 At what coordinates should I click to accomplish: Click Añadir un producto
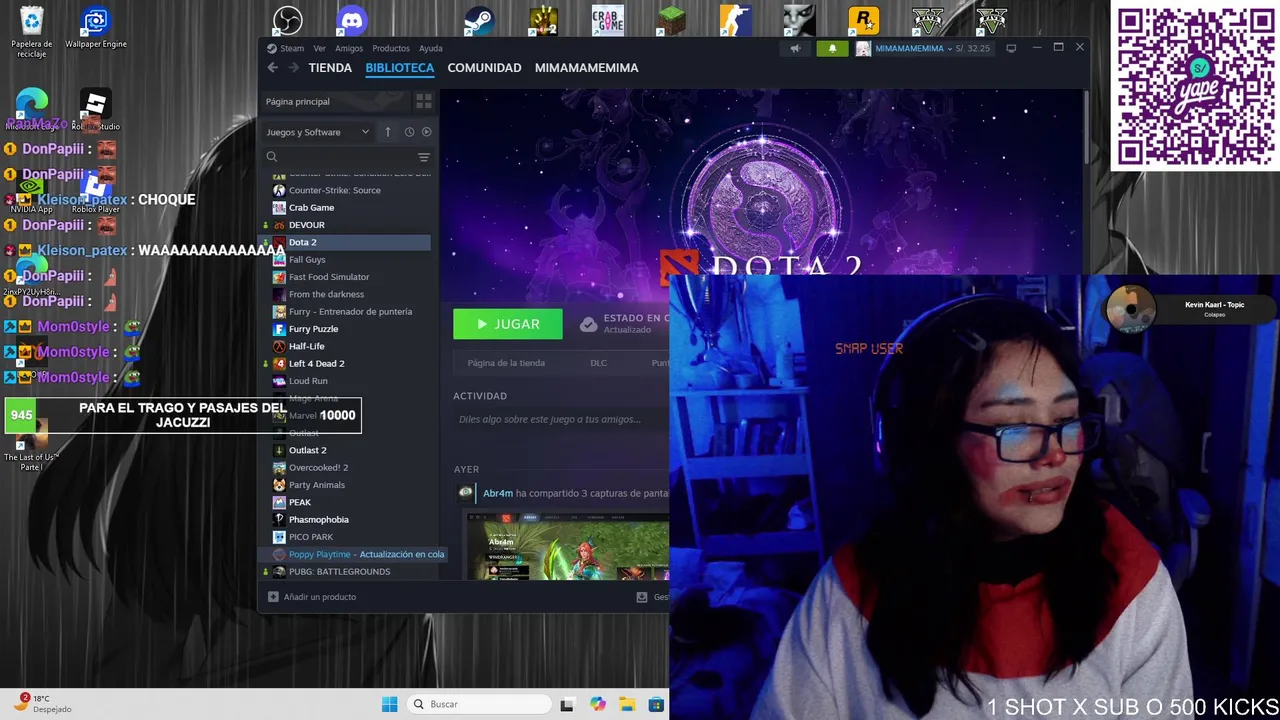320,597
